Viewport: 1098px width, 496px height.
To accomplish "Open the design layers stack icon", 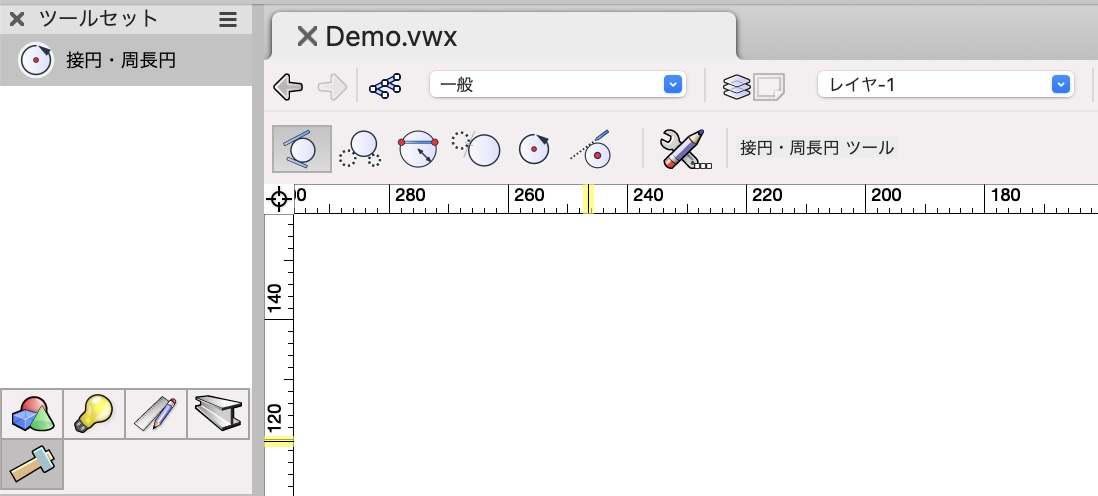I will (x=736, y=87).
